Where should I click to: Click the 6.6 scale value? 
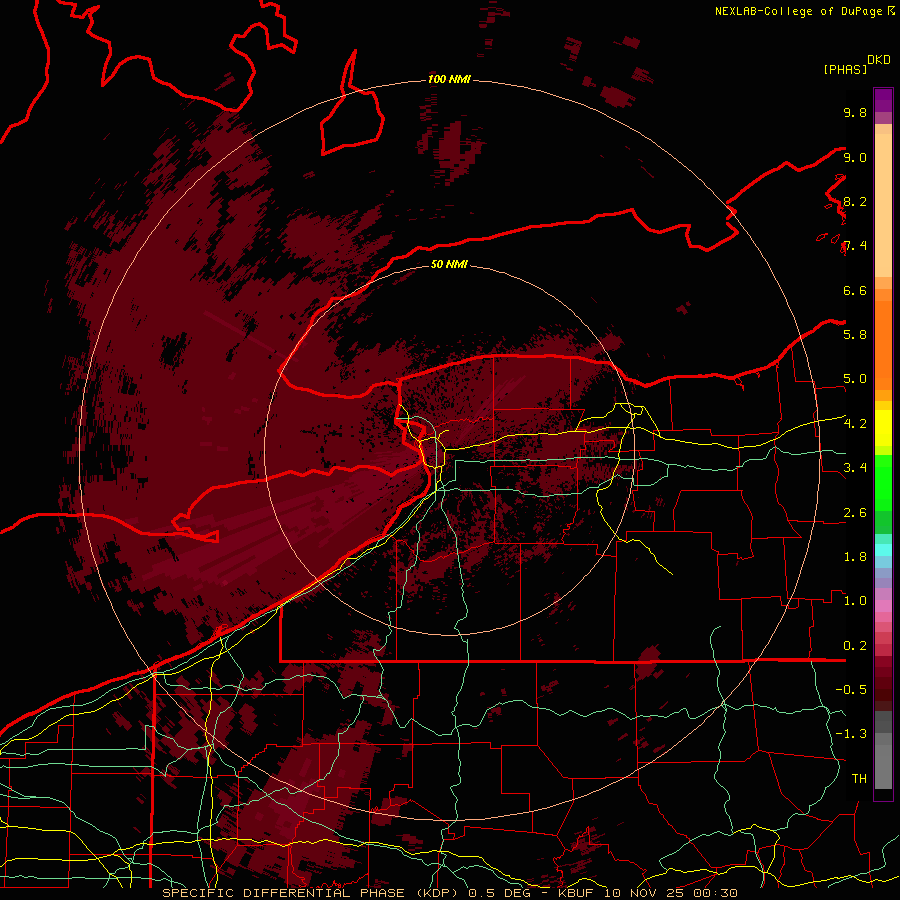point(855,290)
